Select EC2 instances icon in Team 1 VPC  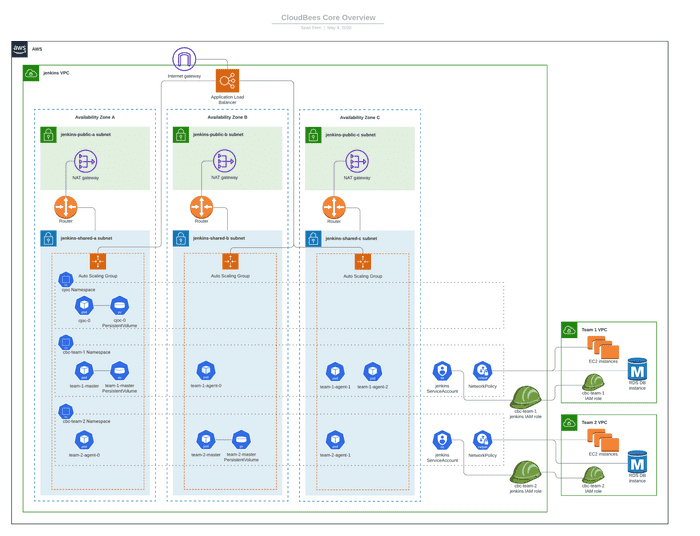point(603,347)
